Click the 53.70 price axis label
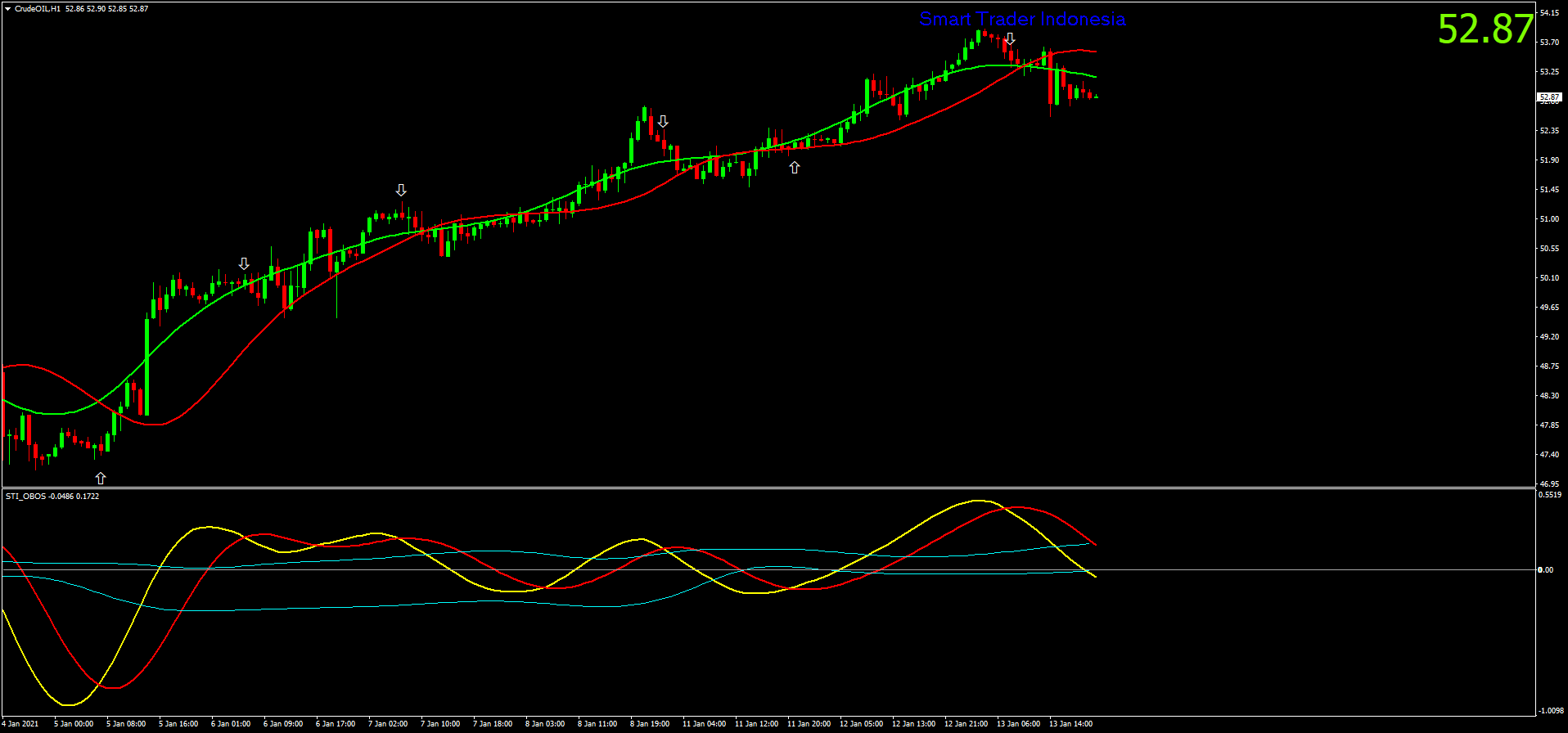Image resolution: width=1568 pixels, height=733 pixels. point(1549,43)
